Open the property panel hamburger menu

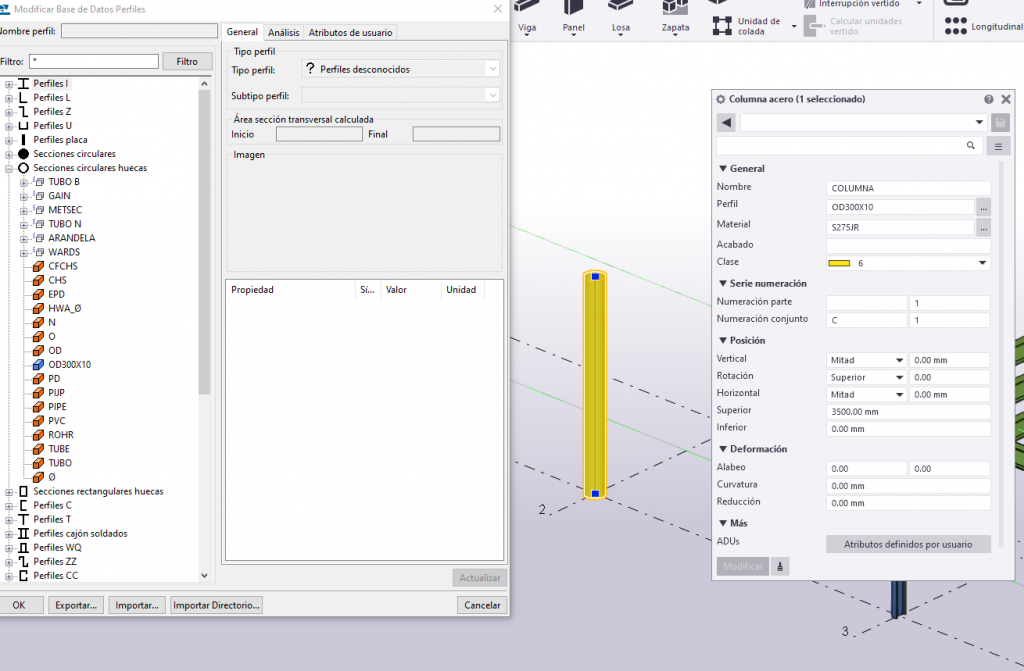tap(999, 146)
